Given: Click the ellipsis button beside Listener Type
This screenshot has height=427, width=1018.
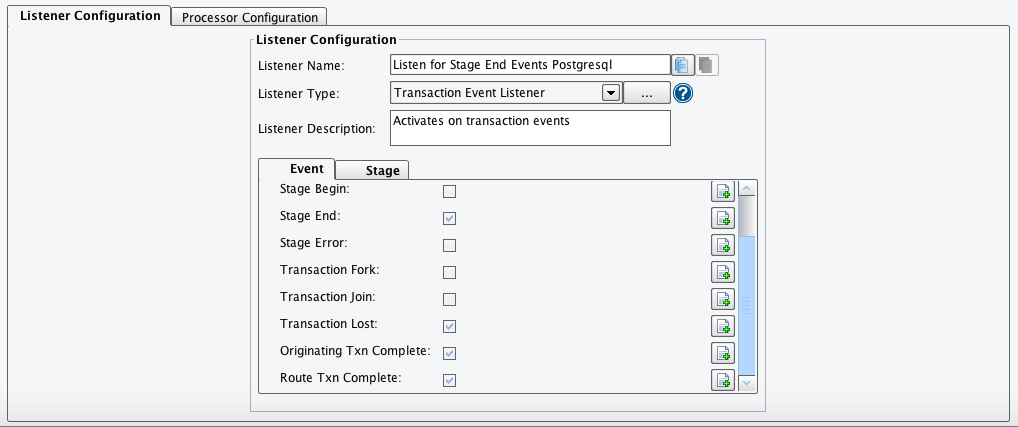Looking at the screenshot, I should (647, 93).
